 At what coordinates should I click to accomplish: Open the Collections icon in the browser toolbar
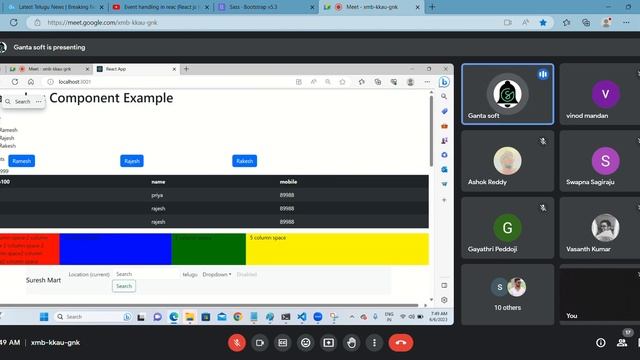click(586, 22)
